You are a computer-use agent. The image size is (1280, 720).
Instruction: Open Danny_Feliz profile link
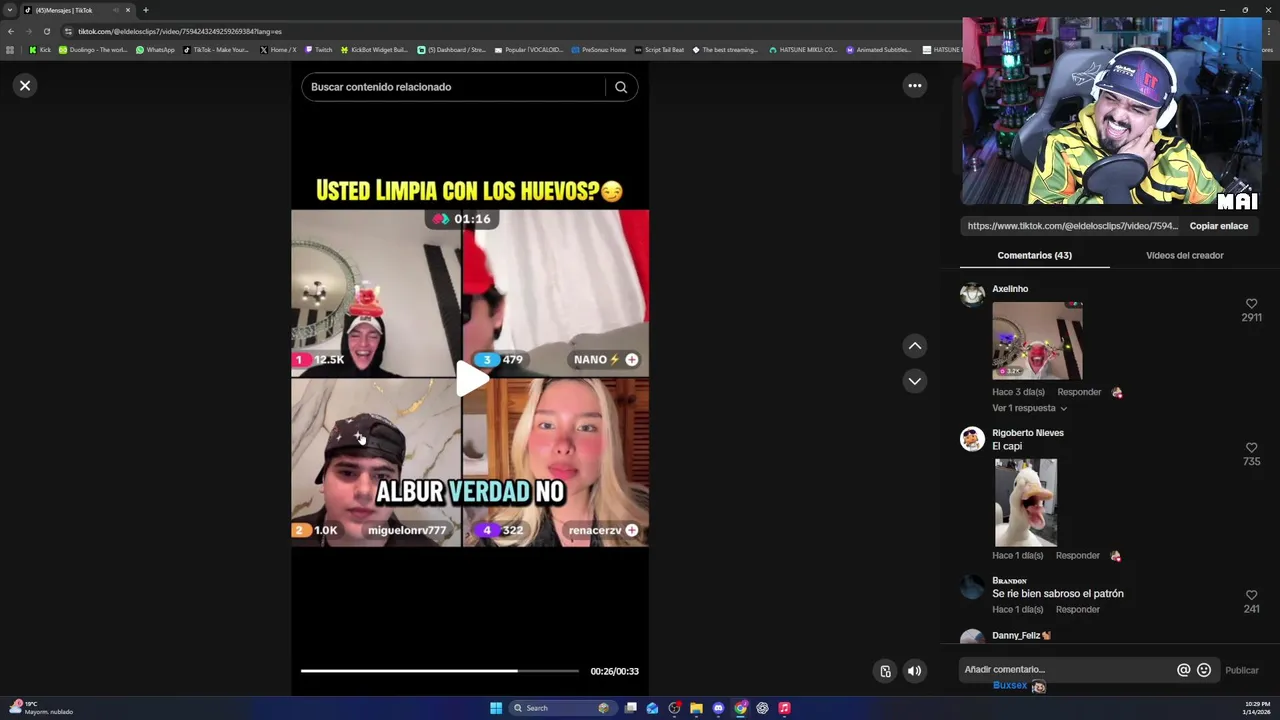click(x=1021, y=636)
